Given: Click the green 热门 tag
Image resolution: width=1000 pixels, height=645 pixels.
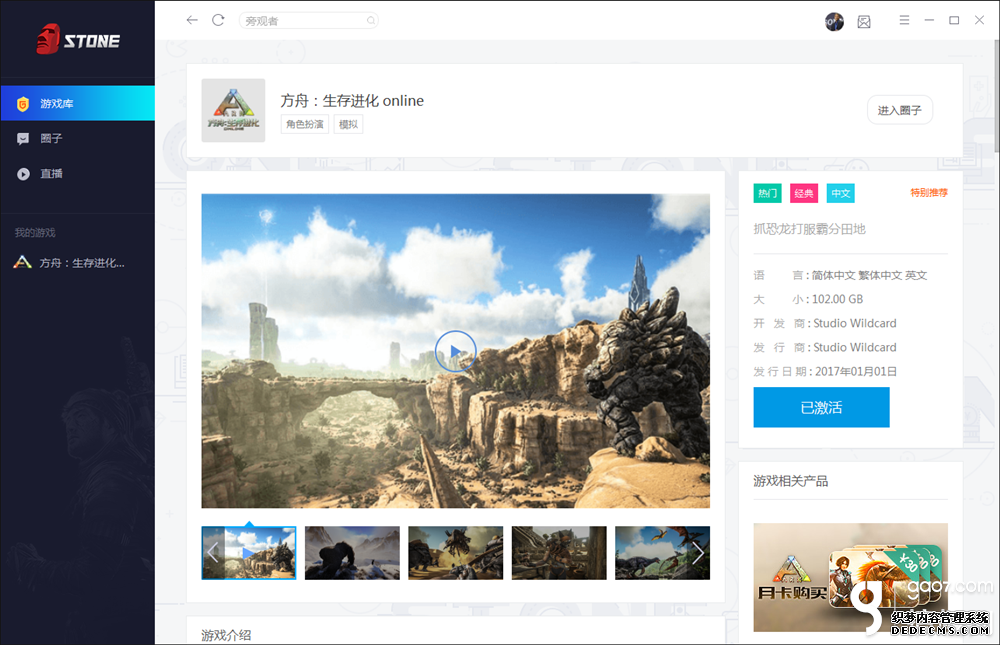Looking at the screenshot, I should (x=767, y=193).
